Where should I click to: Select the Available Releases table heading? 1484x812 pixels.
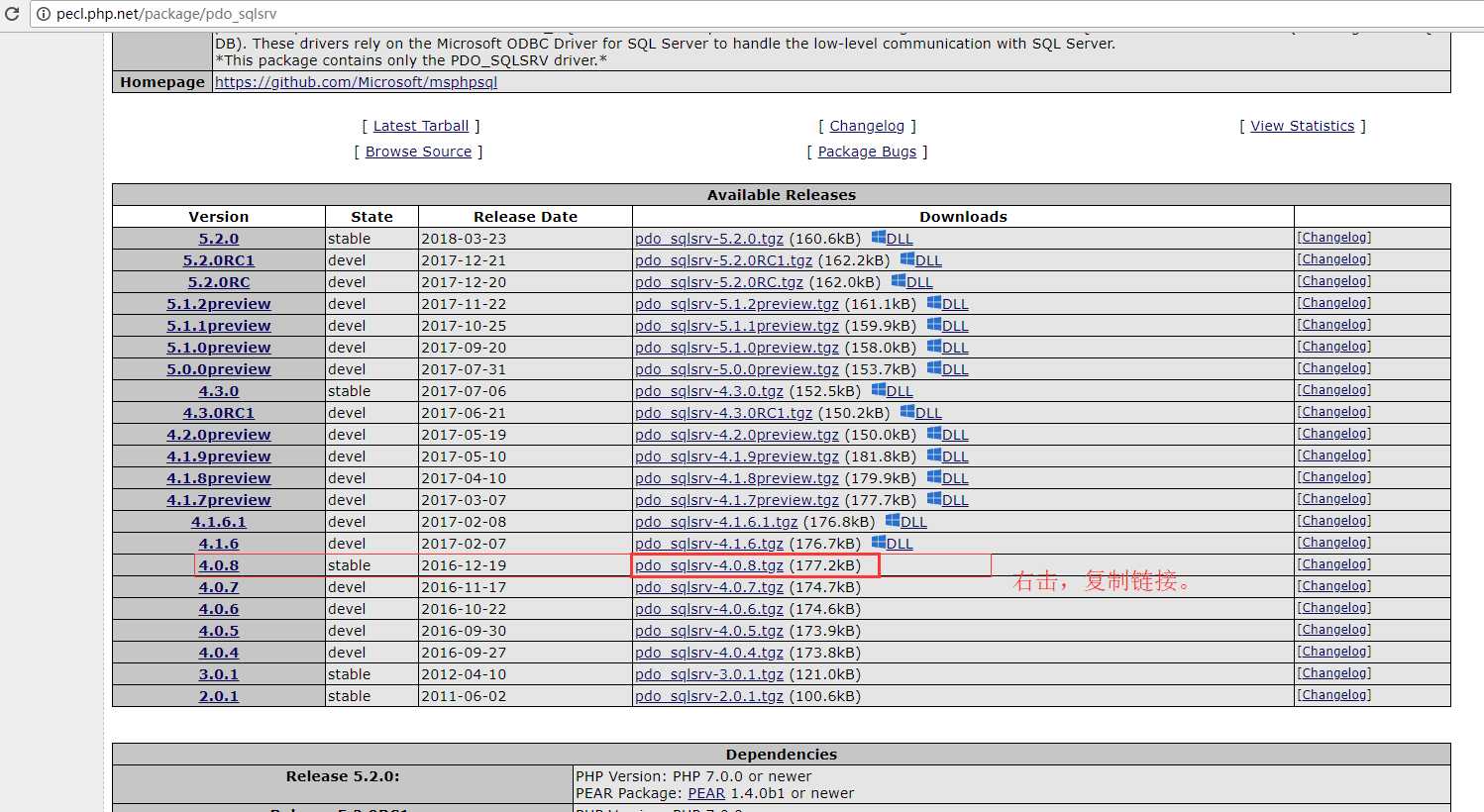(x=782, y=195)
